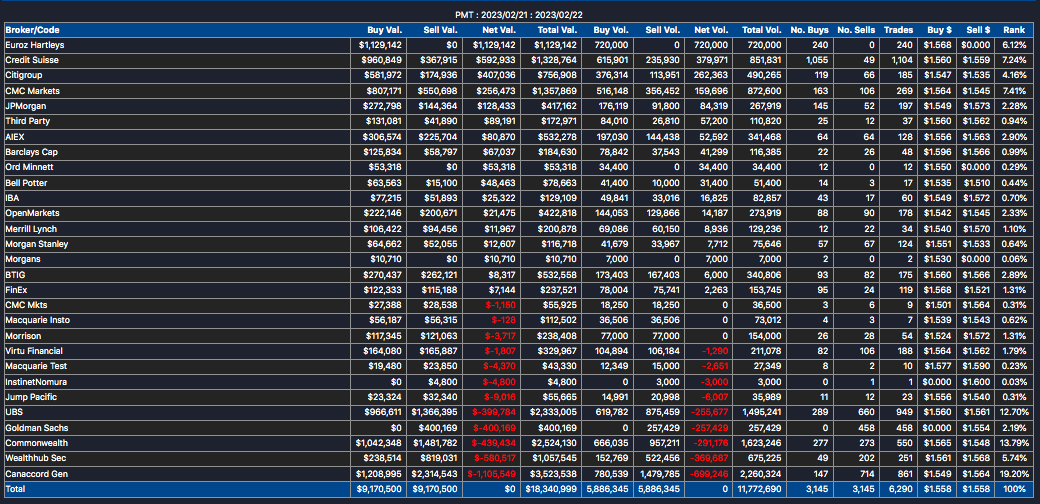Select the AIEX broker name
This screenshot has width=1040, height=504.
click(x=15, y=136)
